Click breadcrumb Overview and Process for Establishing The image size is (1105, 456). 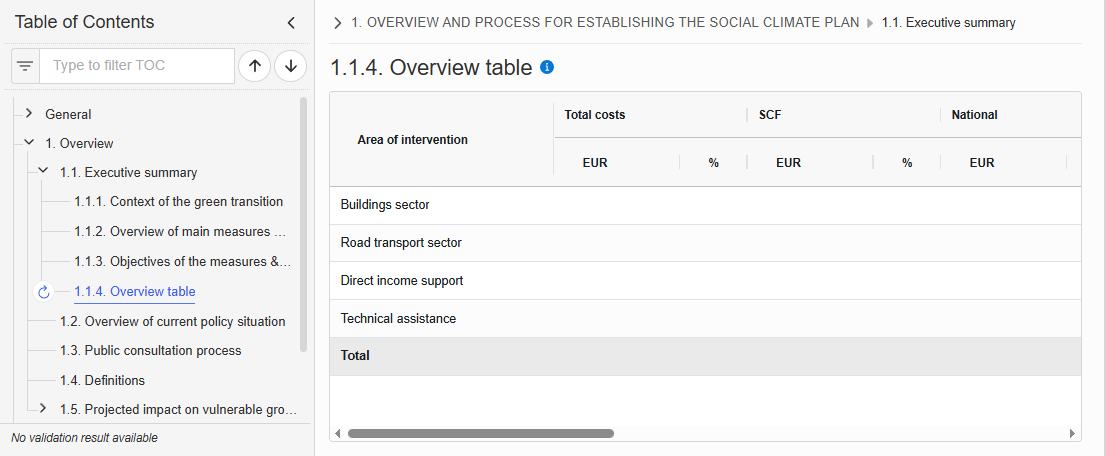tap(605, 23)
